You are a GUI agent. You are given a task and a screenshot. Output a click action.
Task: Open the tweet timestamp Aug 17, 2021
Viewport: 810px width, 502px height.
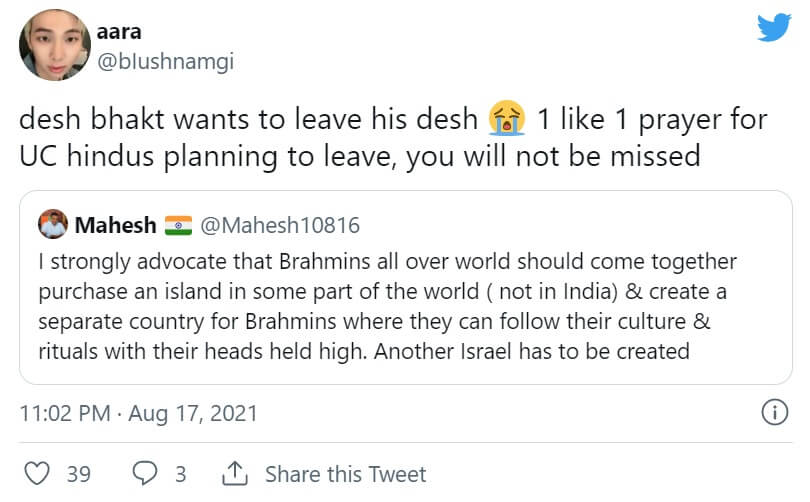tap(139, 412)
